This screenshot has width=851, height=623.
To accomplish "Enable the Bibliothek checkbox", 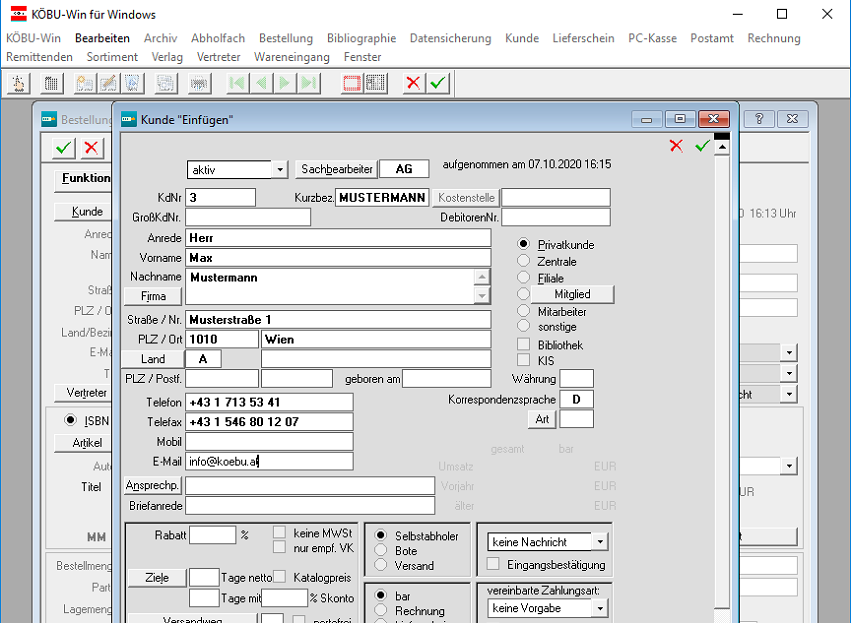I will tap(523, 345).
